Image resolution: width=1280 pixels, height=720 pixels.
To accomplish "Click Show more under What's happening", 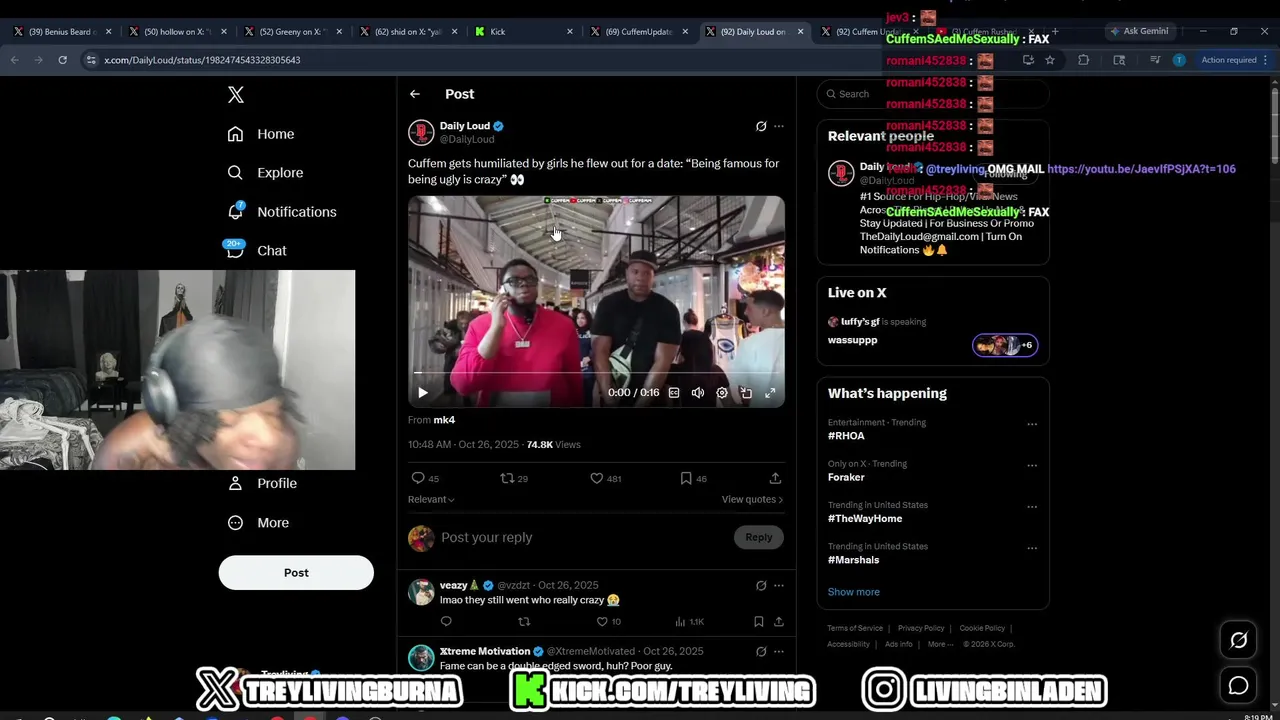I will (854, 592).
